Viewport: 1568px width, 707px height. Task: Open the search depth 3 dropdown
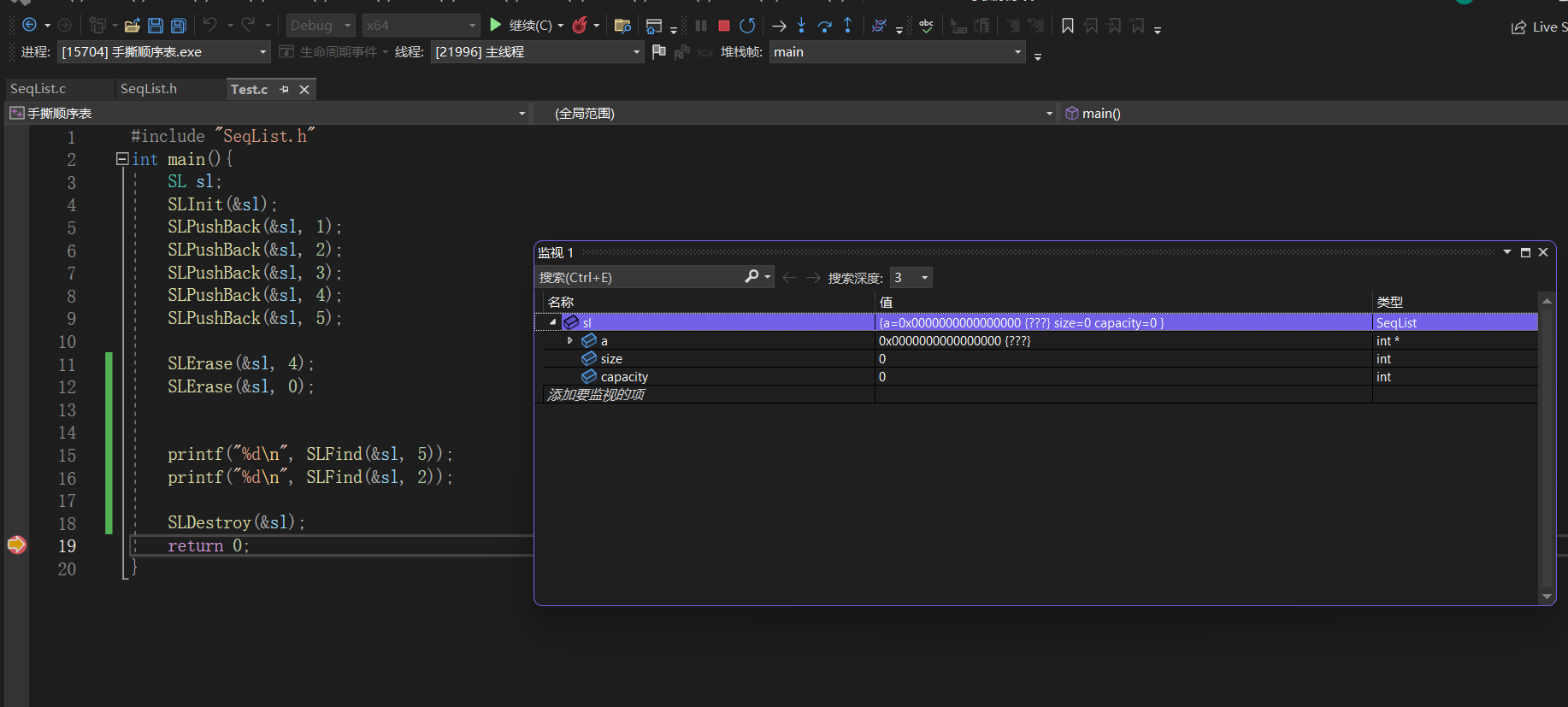tap(911, 277)
